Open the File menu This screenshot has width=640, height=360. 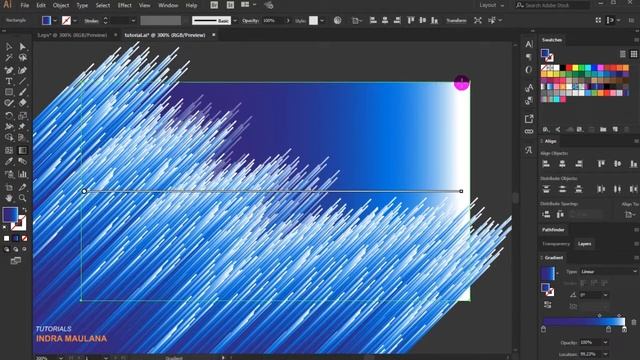pyautogui.click(x=25, y=5)
